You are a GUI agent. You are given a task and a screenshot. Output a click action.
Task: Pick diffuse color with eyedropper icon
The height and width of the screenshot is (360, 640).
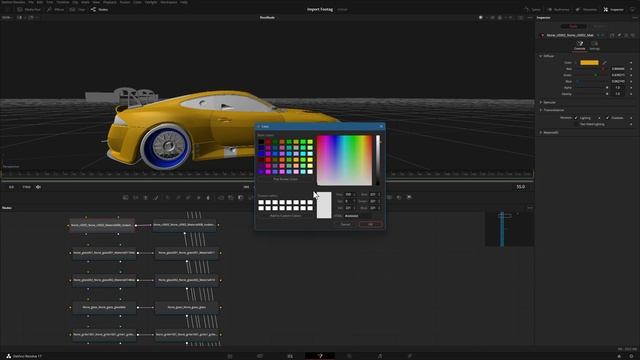pyautogui.click(x=605, y=62)
